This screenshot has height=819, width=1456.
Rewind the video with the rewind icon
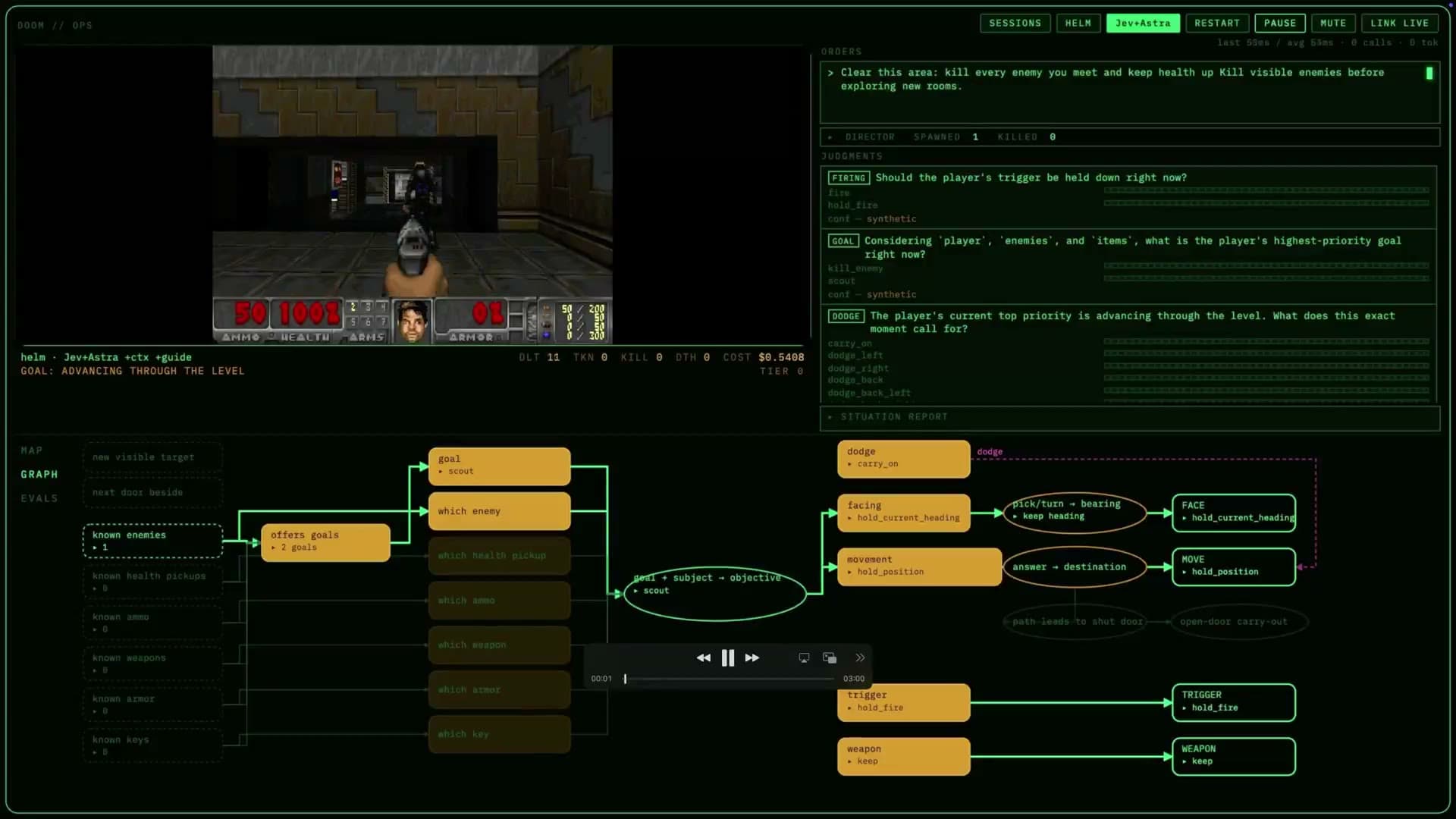(x=704, y=658)
